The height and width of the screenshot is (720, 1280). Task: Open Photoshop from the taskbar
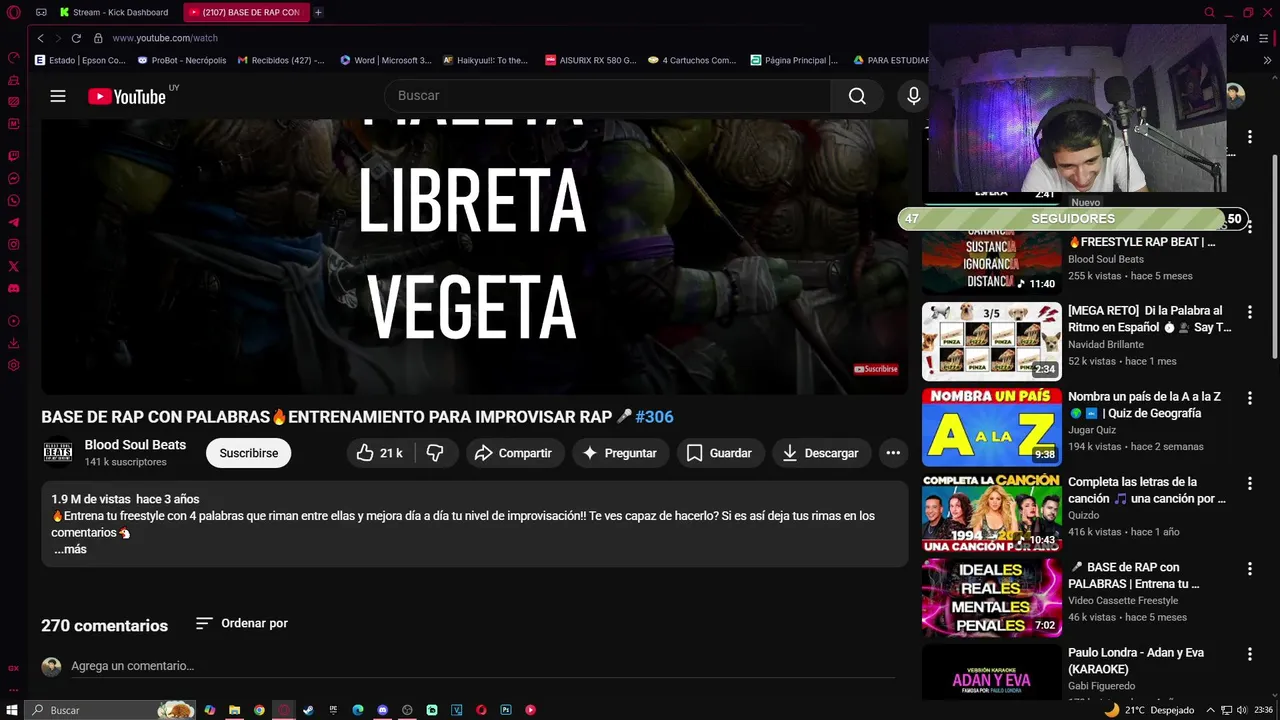click(506, 710)
